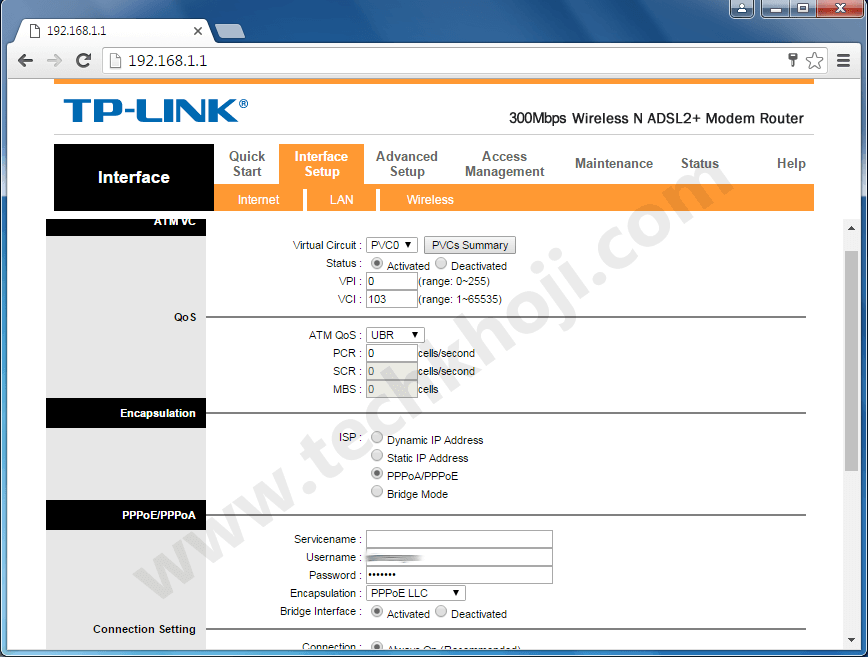Click the PCR cells/second field

tap(391, 353)
